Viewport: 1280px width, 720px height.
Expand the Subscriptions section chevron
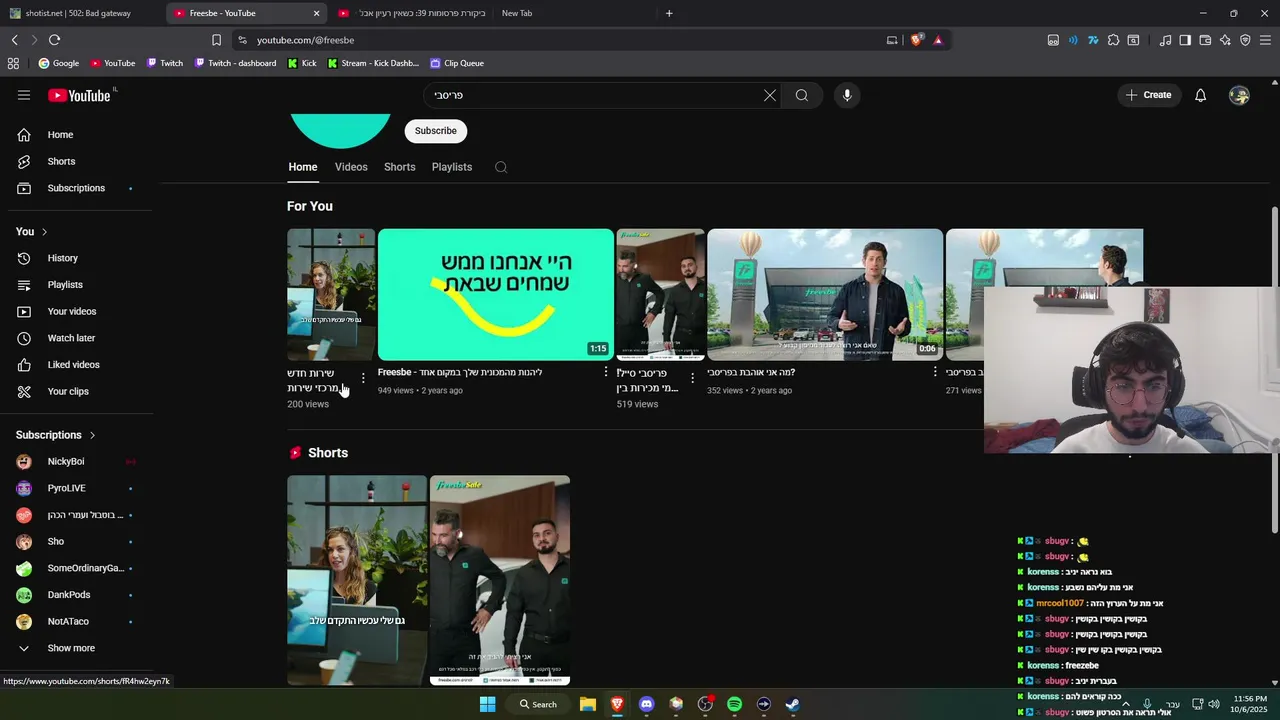point(92,435)
